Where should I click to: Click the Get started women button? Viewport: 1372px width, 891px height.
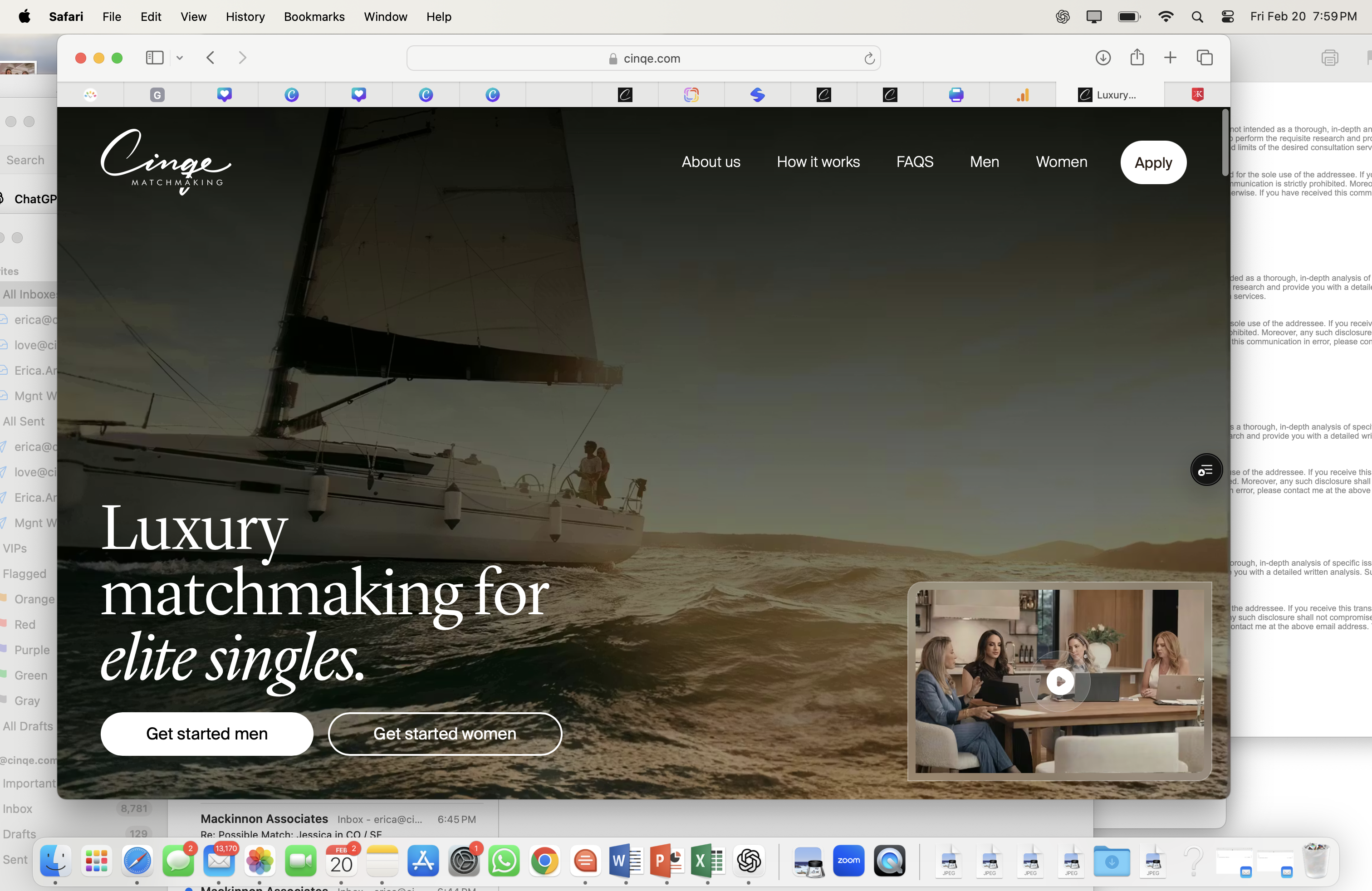coord(445,734)
